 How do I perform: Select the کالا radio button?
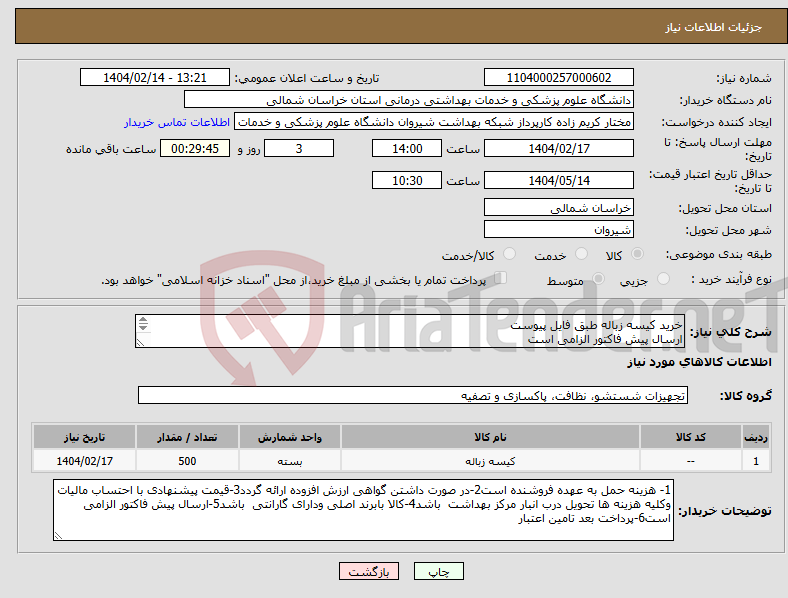click(637, 254)
